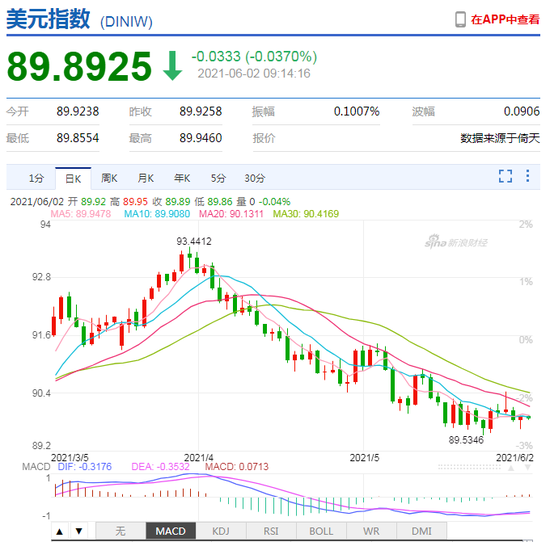This screenshot has height=542, width=550.
Task: Switch to the 周K chart tab
Action: click(109, 178)
